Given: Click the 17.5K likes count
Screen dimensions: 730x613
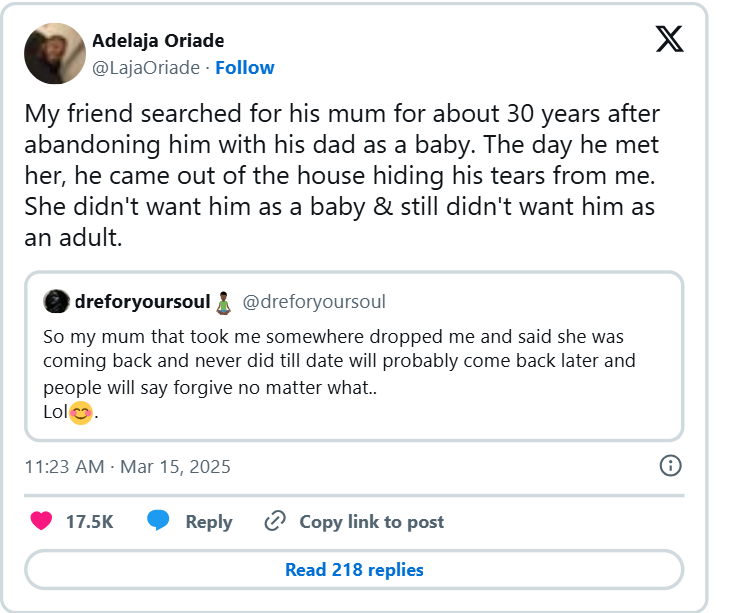Looking at the screenshot, I should 90,521.
